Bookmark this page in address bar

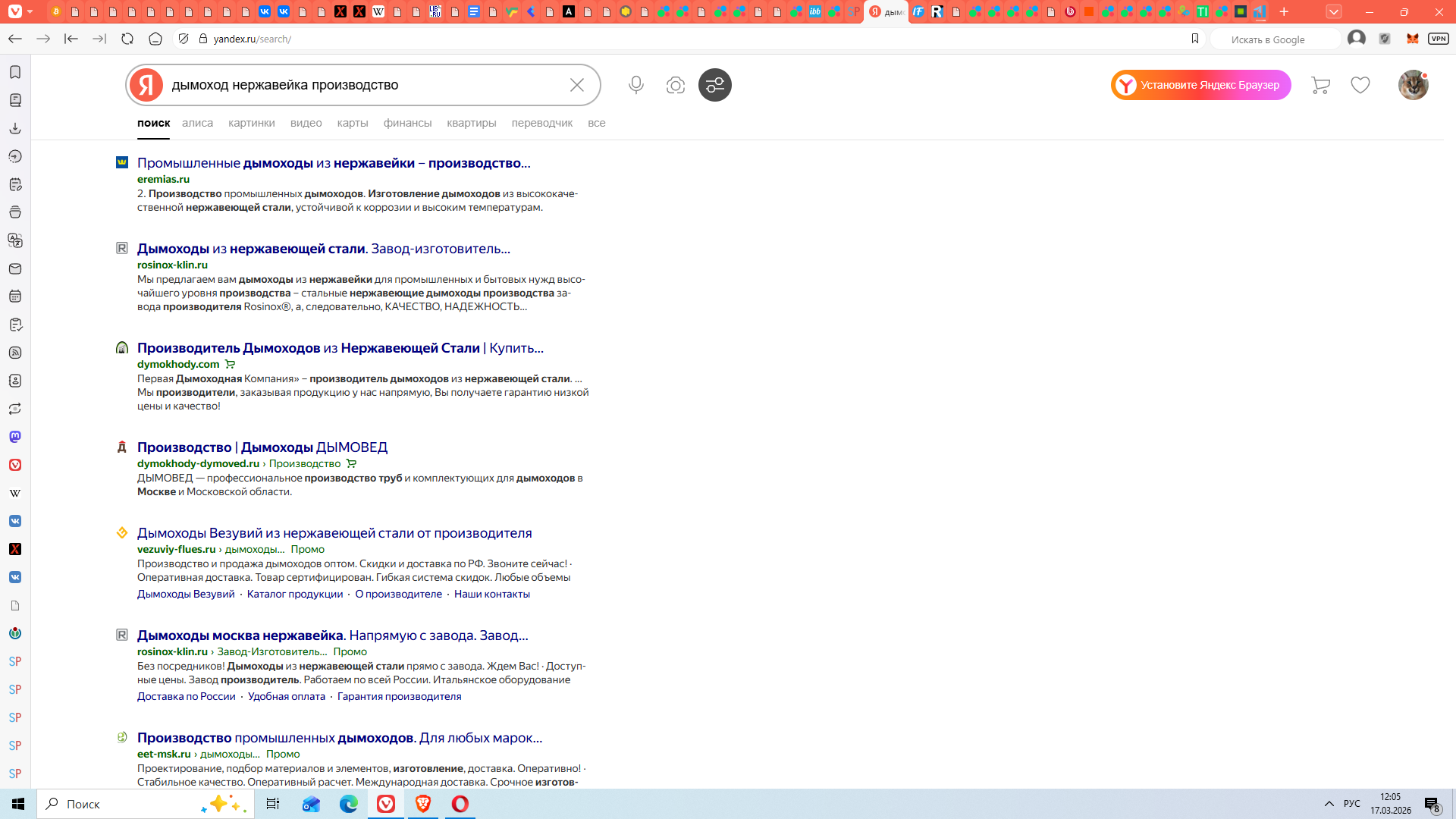[x=1195, y=39]
